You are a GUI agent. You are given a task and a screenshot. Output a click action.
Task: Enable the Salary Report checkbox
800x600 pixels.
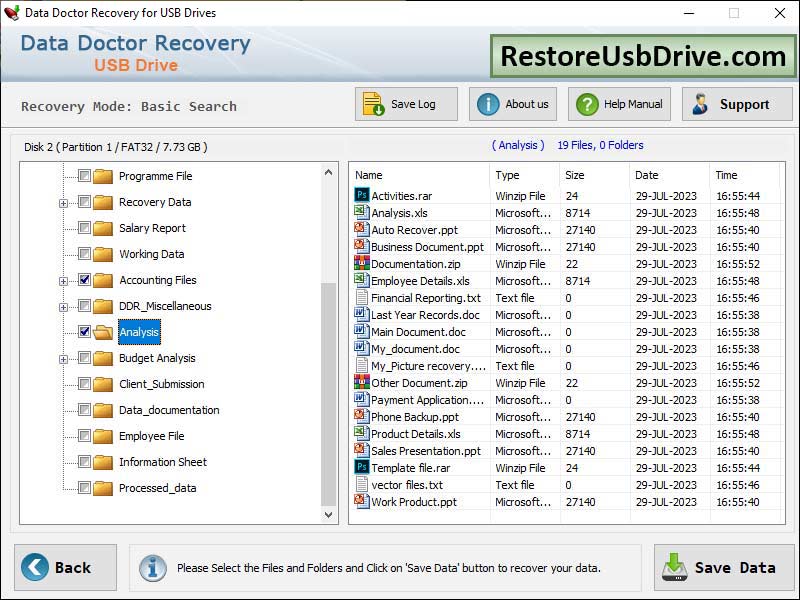pyautogui.click(x=85, y=228)
